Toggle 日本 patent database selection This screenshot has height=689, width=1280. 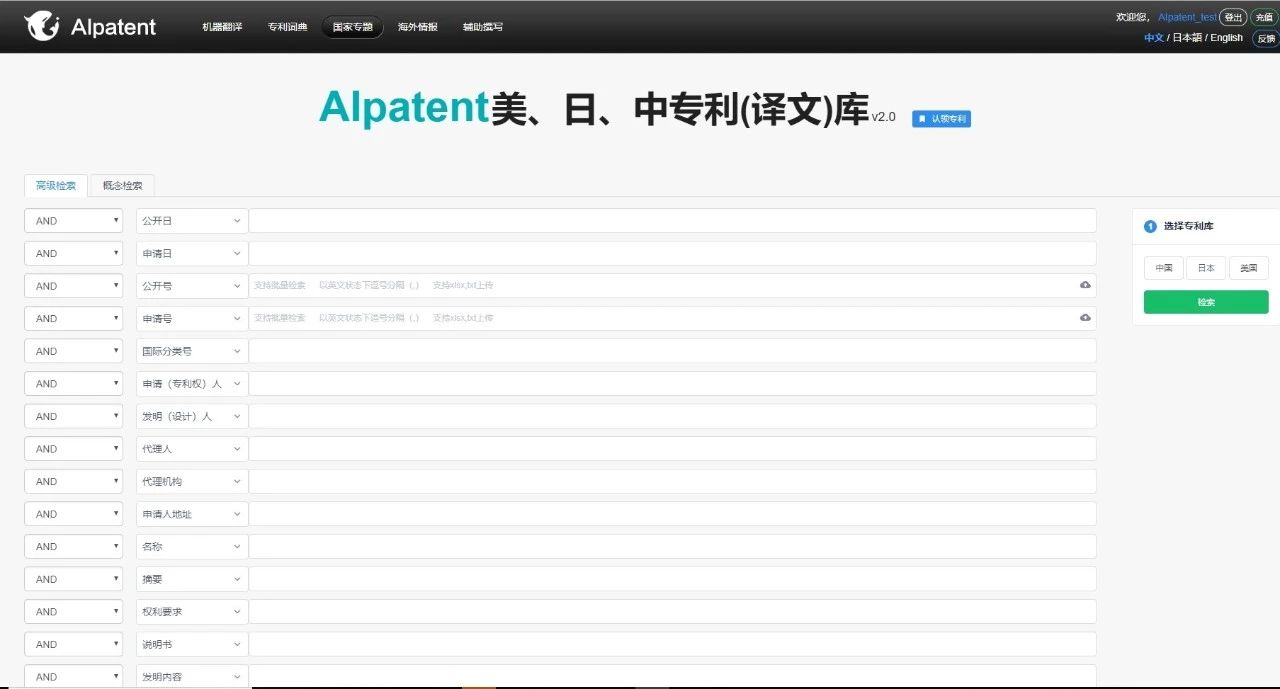coord(1206,268)
